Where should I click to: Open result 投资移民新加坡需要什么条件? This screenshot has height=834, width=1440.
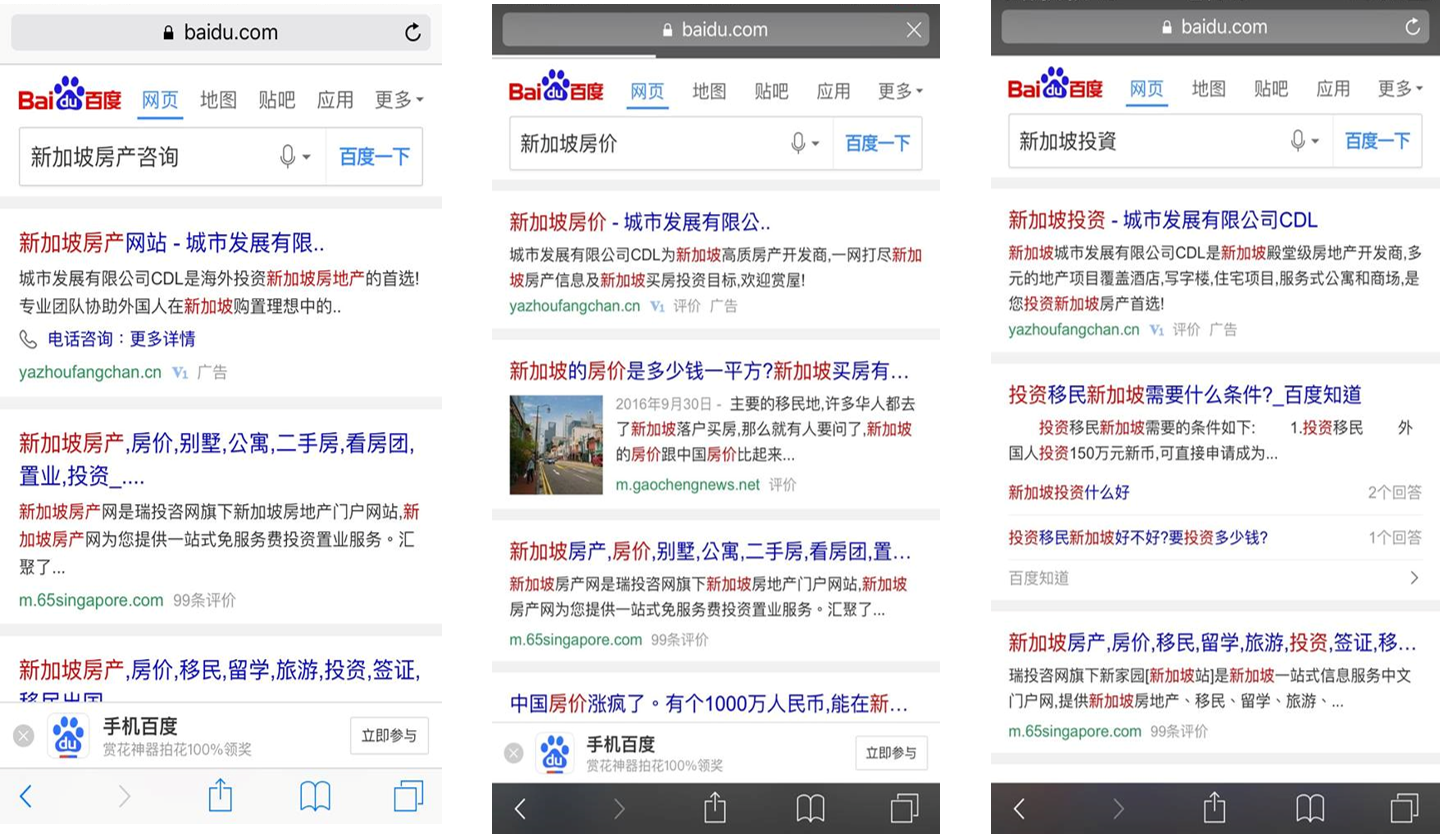point(1184,395)
